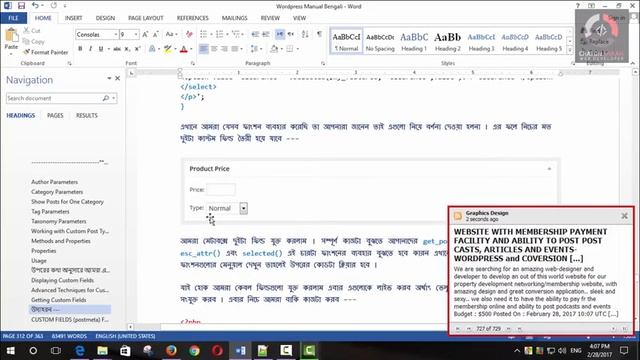This screenshot has height=360, width=640.
Task: Click the Grow Font icon
Action: pos(145,35)
